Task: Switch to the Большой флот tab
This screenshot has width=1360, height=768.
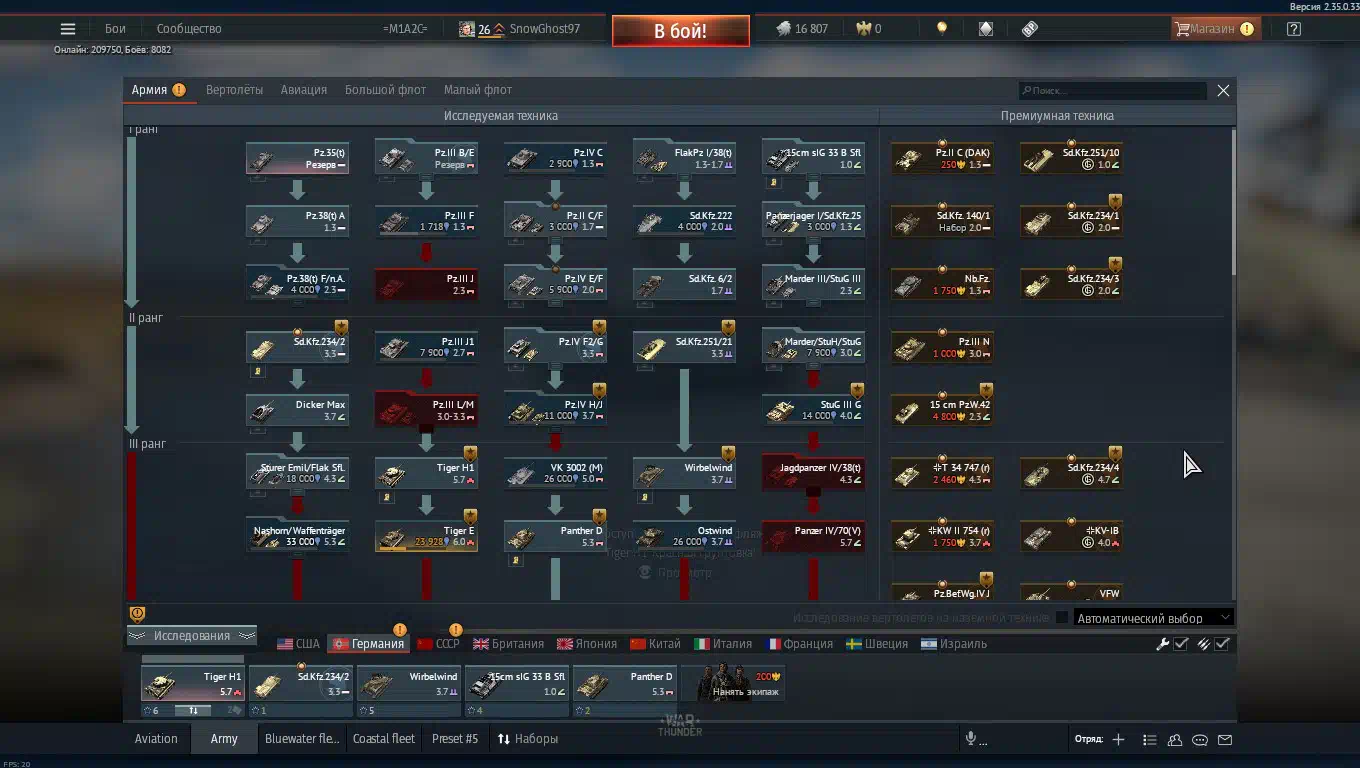Action: (x=385, y=90)
